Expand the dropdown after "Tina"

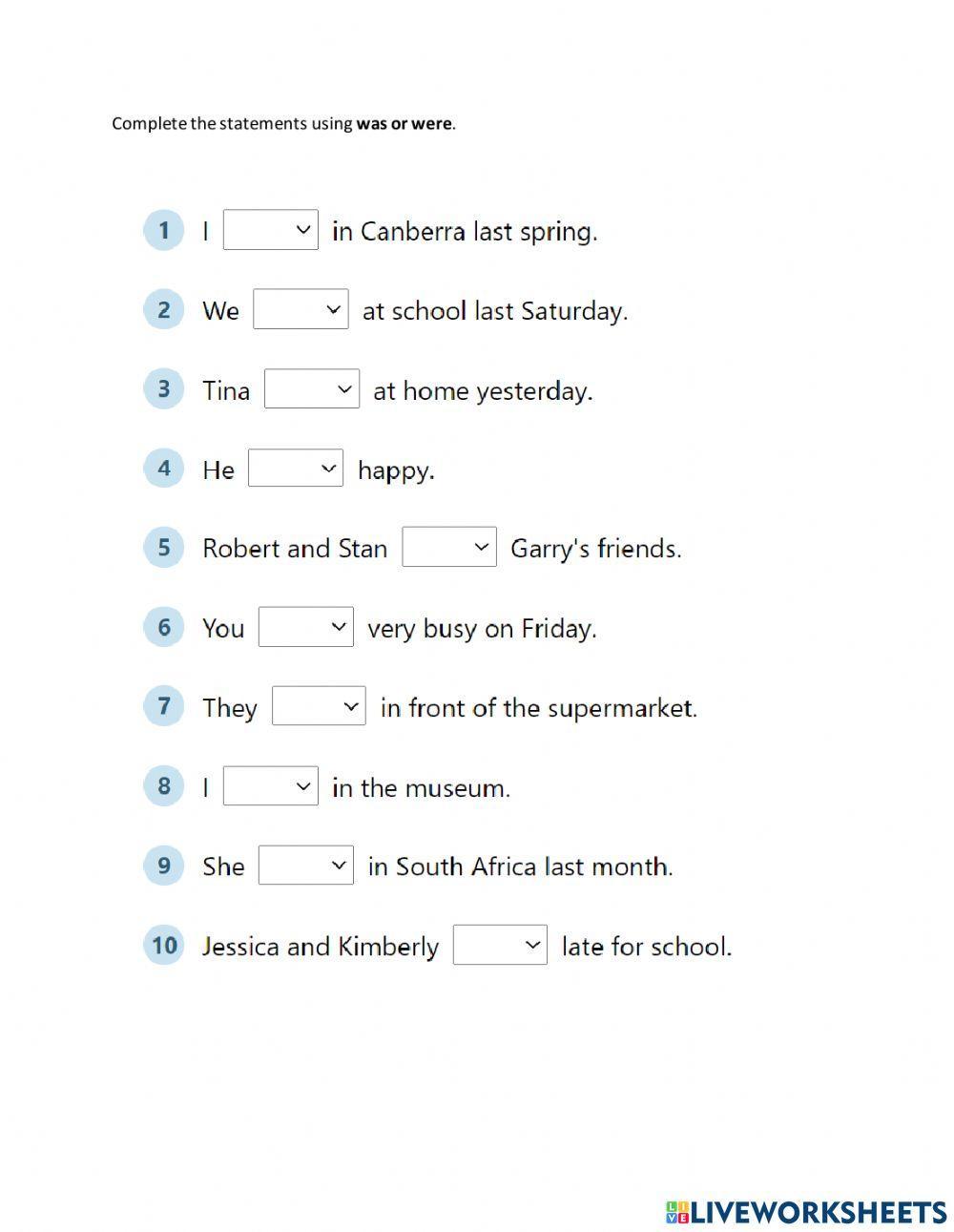(311, 389)
